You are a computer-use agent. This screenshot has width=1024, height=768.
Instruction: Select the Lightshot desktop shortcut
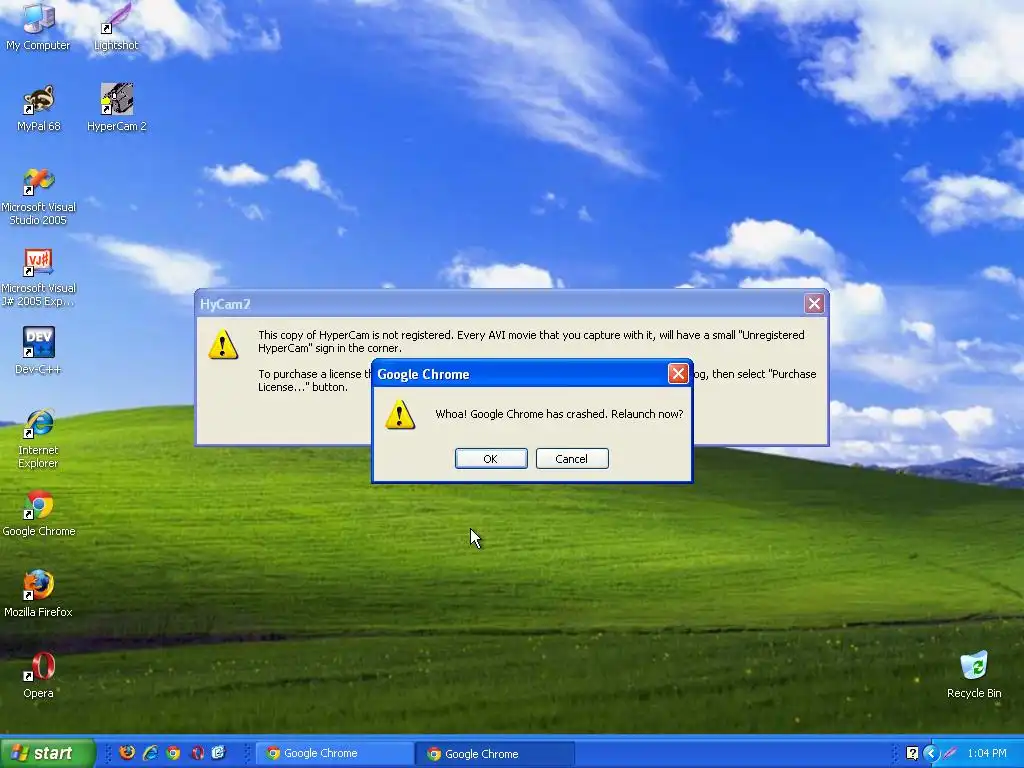pyautogui.click(x=116, y=26)
